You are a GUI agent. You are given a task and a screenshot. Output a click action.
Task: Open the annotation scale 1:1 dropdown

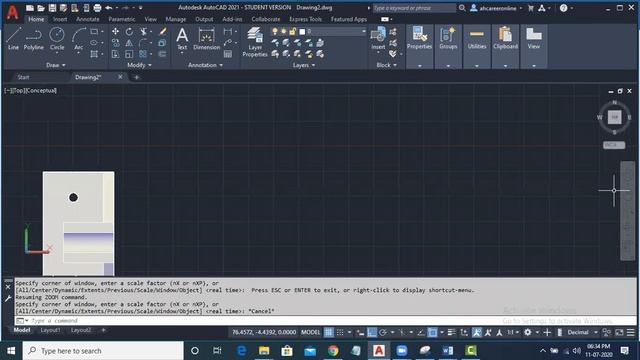513,333
